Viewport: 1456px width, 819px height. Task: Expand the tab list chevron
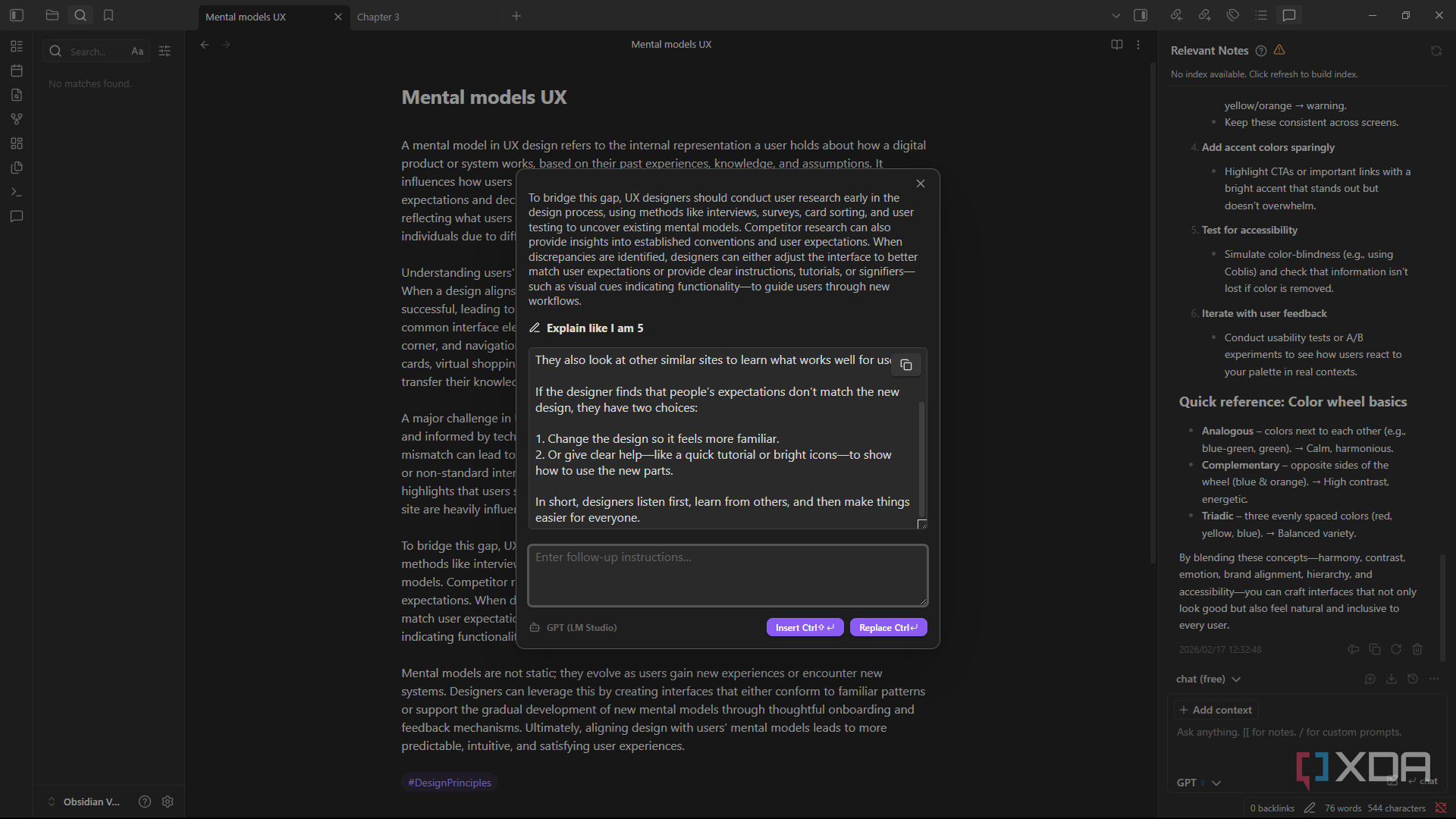[x=1116, y=15]
